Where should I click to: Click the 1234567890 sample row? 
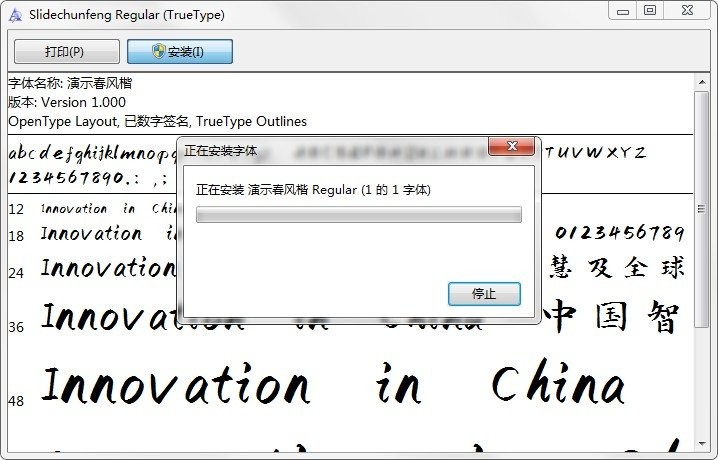click(88, 178)
